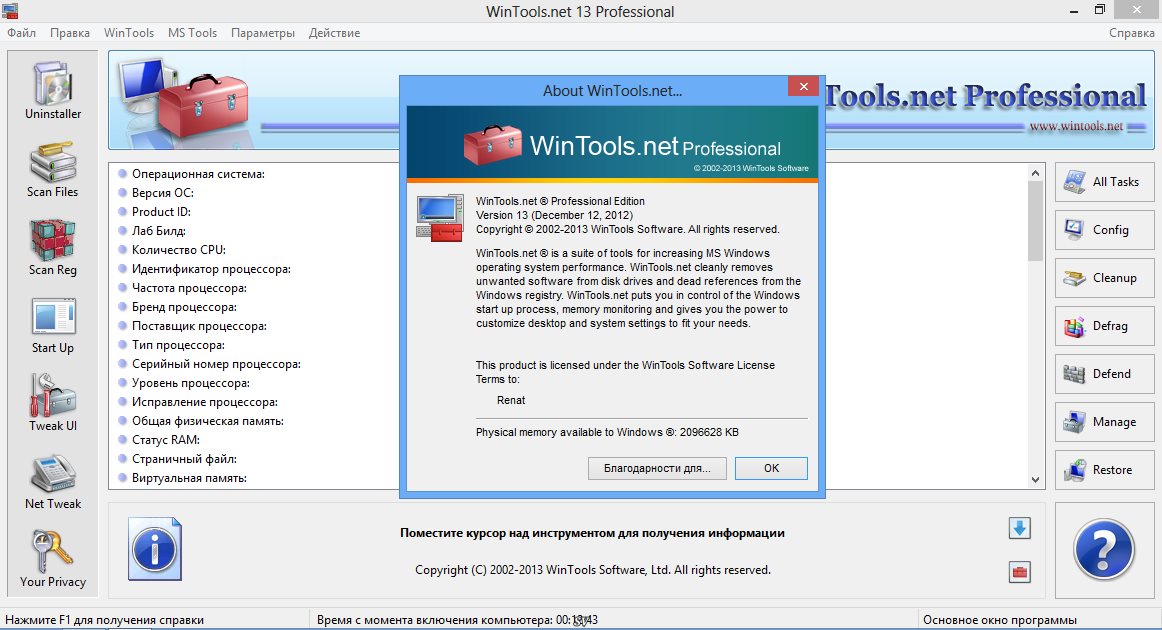Image resolution: width=1162 pixels, height=630 pixels.
Task: Click the small red toolbox icon
Action: [x=1019, y=572]
